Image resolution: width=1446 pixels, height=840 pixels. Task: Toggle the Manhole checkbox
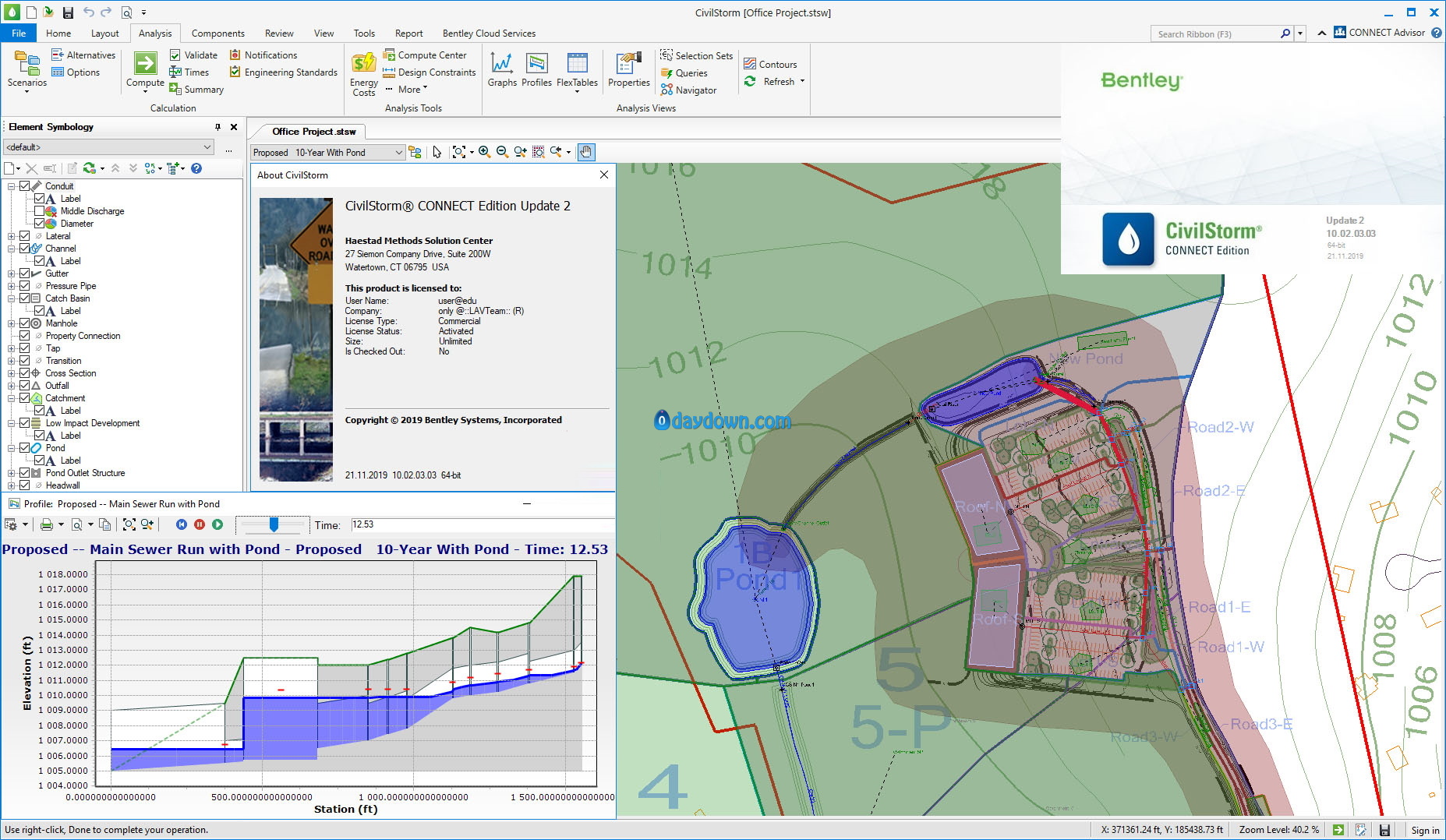25,323
